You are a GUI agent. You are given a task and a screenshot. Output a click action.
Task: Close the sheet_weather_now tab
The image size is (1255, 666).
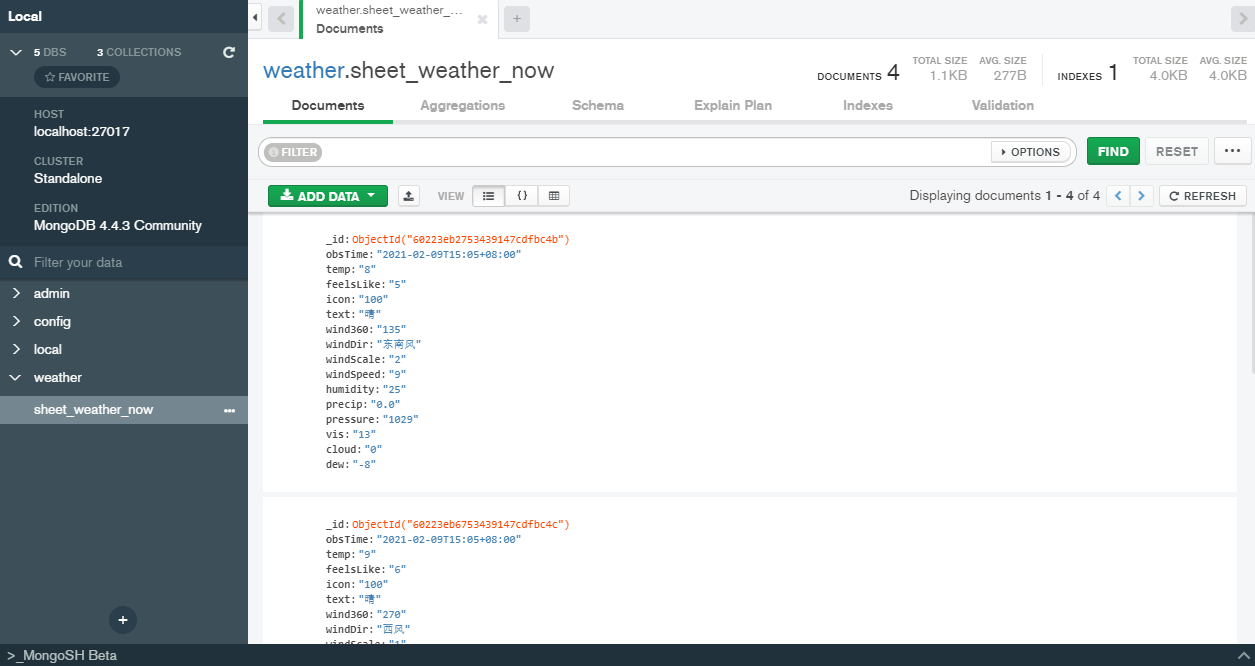point(482,19)
